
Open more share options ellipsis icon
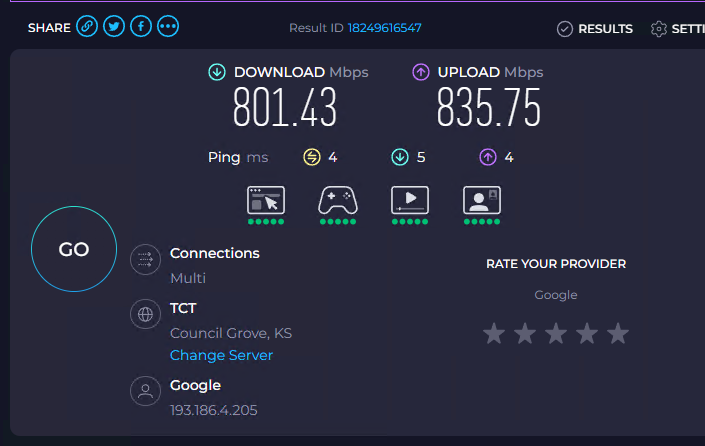(168, 27)
